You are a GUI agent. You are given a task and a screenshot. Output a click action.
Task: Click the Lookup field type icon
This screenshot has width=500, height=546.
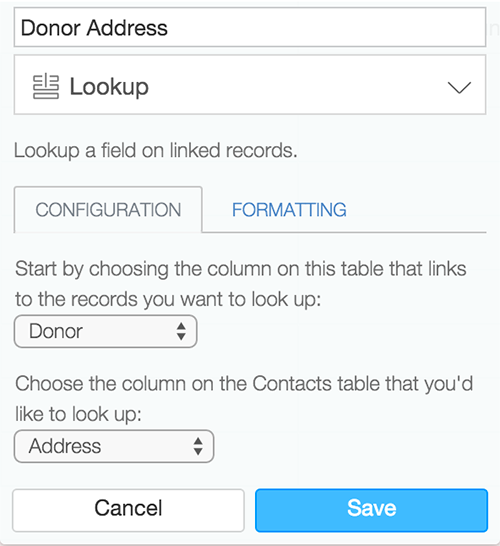pos(46,86)
